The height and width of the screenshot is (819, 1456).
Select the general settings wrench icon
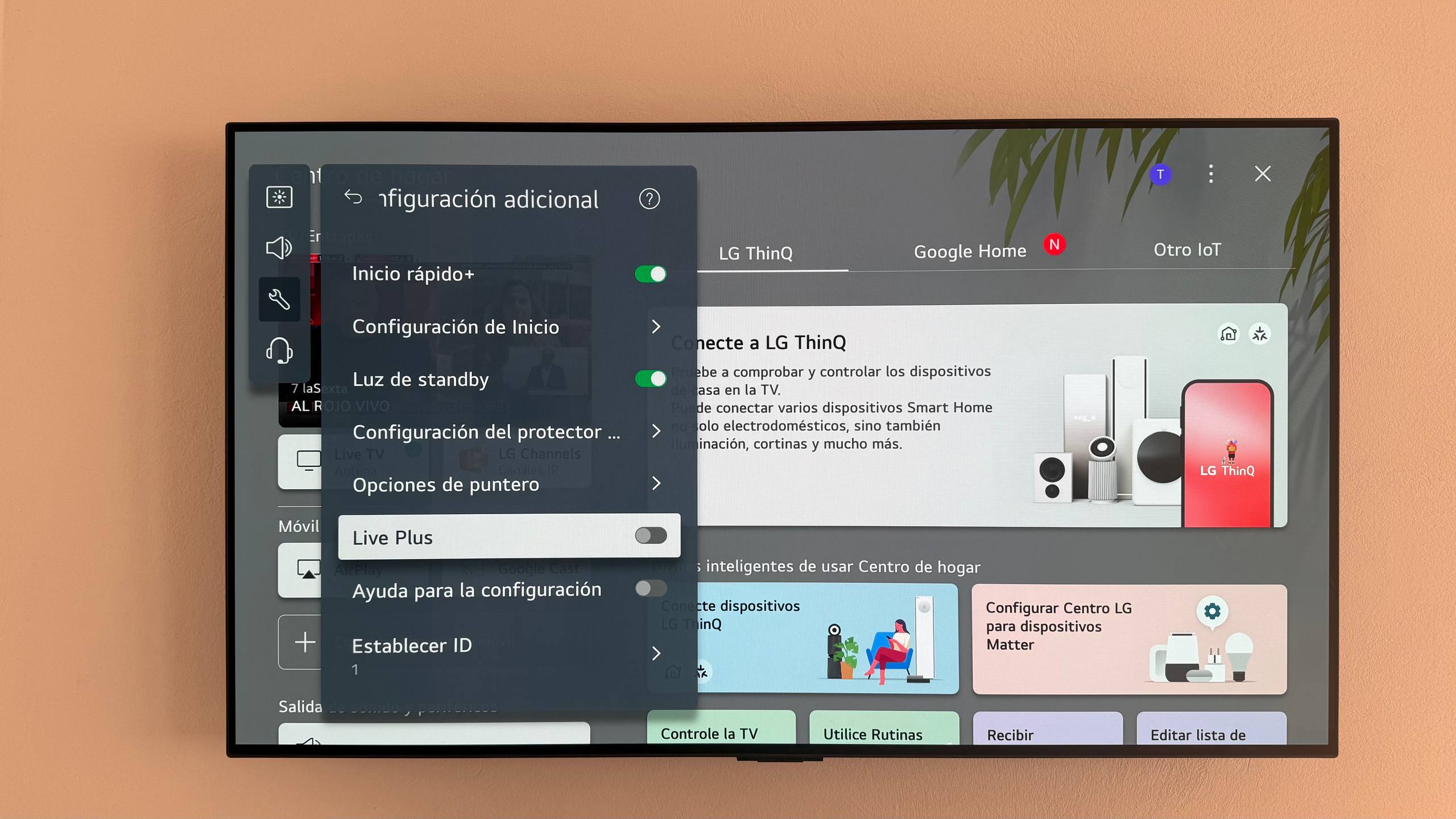click(279, 299)
